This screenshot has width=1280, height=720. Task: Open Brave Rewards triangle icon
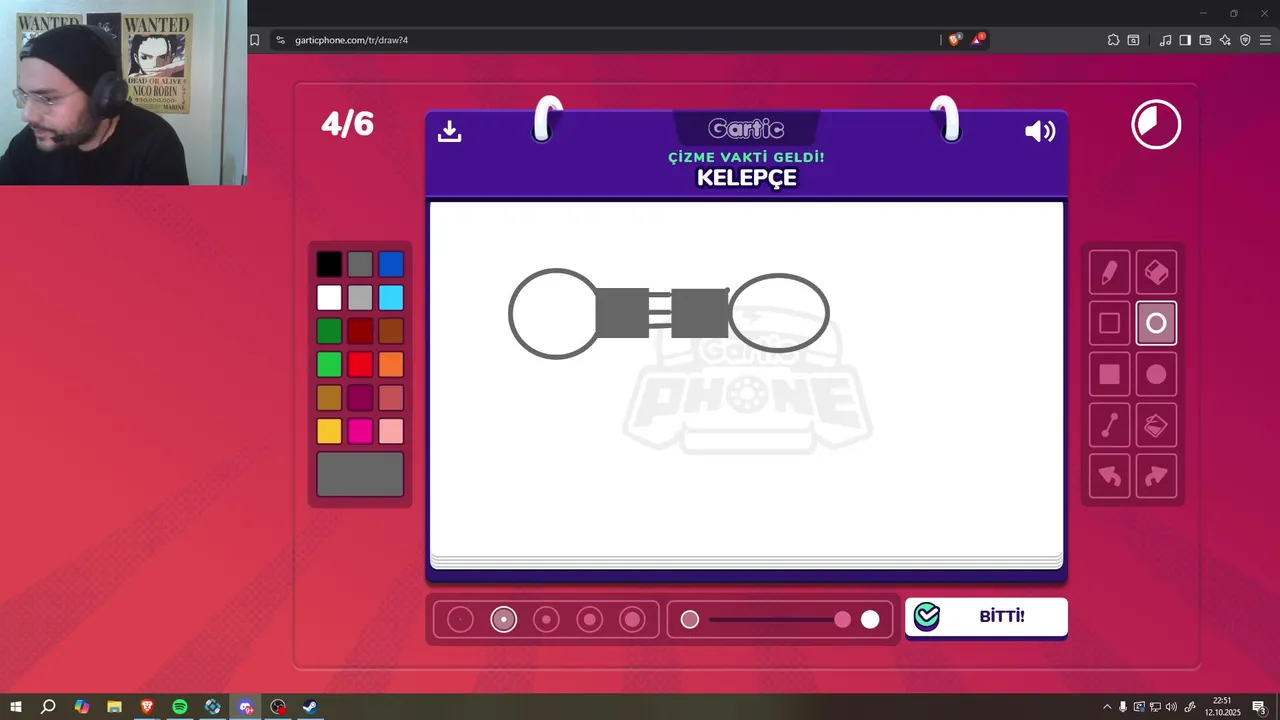click(978, 40)
